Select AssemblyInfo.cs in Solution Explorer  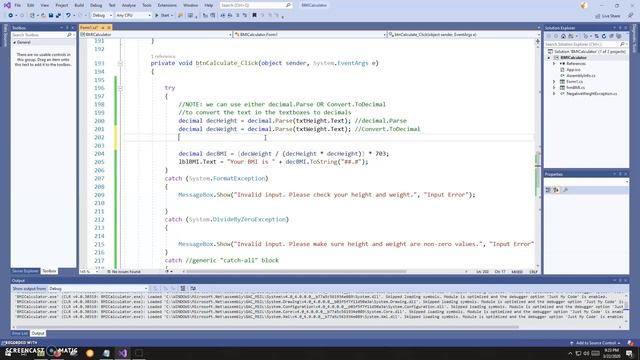(580, 76)
